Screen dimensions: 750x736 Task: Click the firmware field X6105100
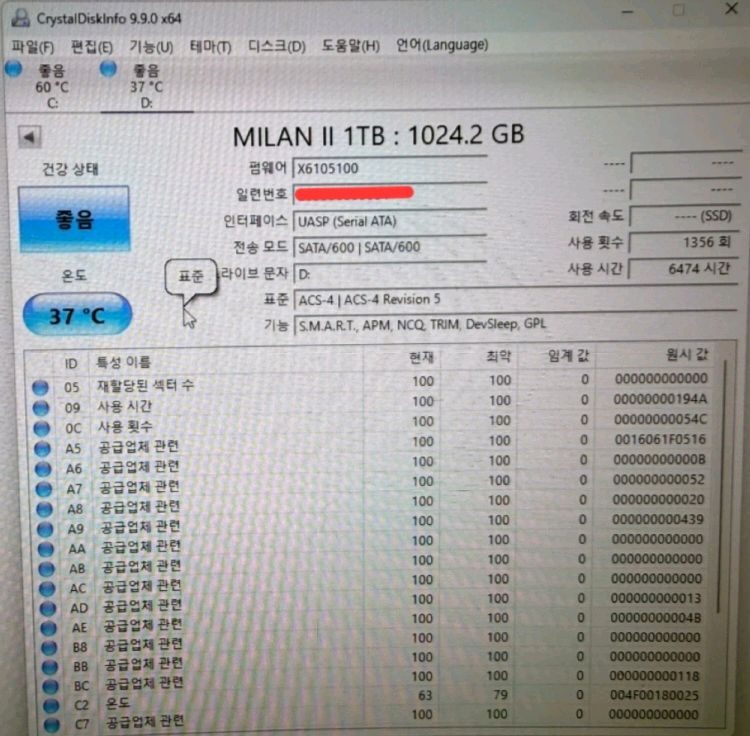(x=389, y=168)
